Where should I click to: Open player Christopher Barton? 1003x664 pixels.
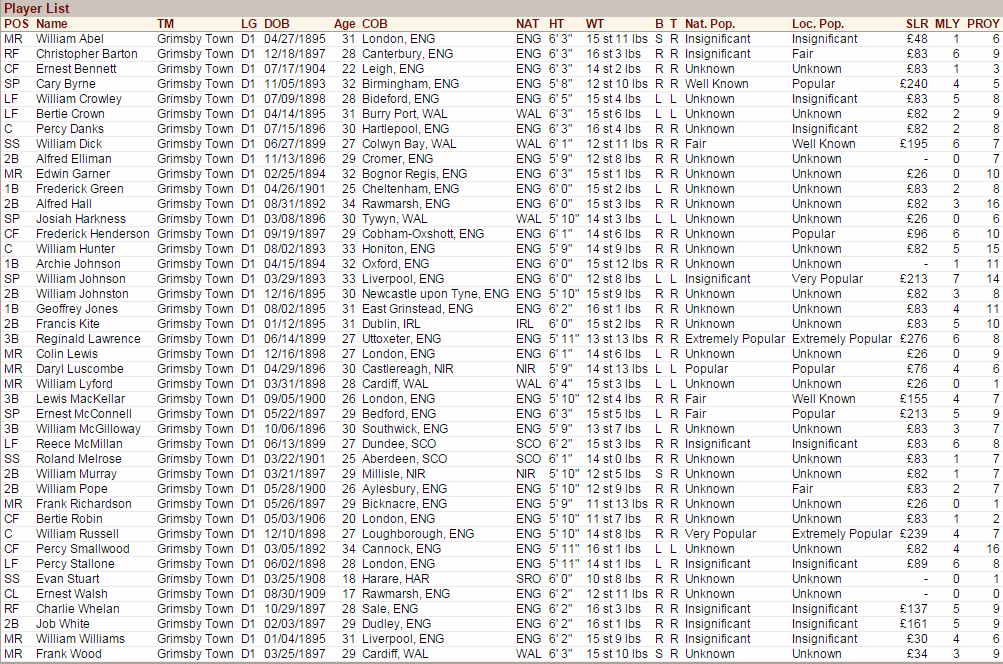[x=86, y=54]
